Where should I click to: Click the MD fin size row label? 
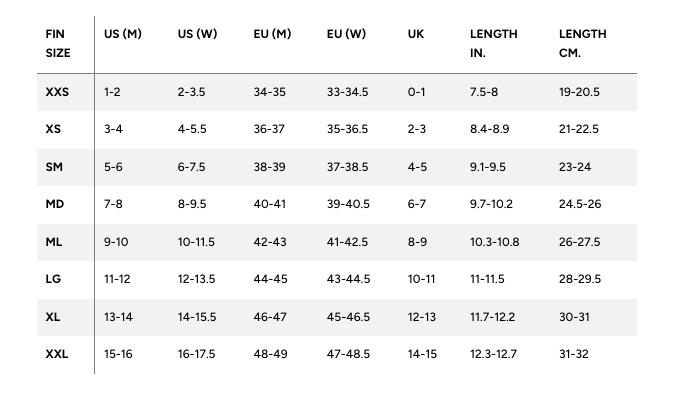click(55, 204)
